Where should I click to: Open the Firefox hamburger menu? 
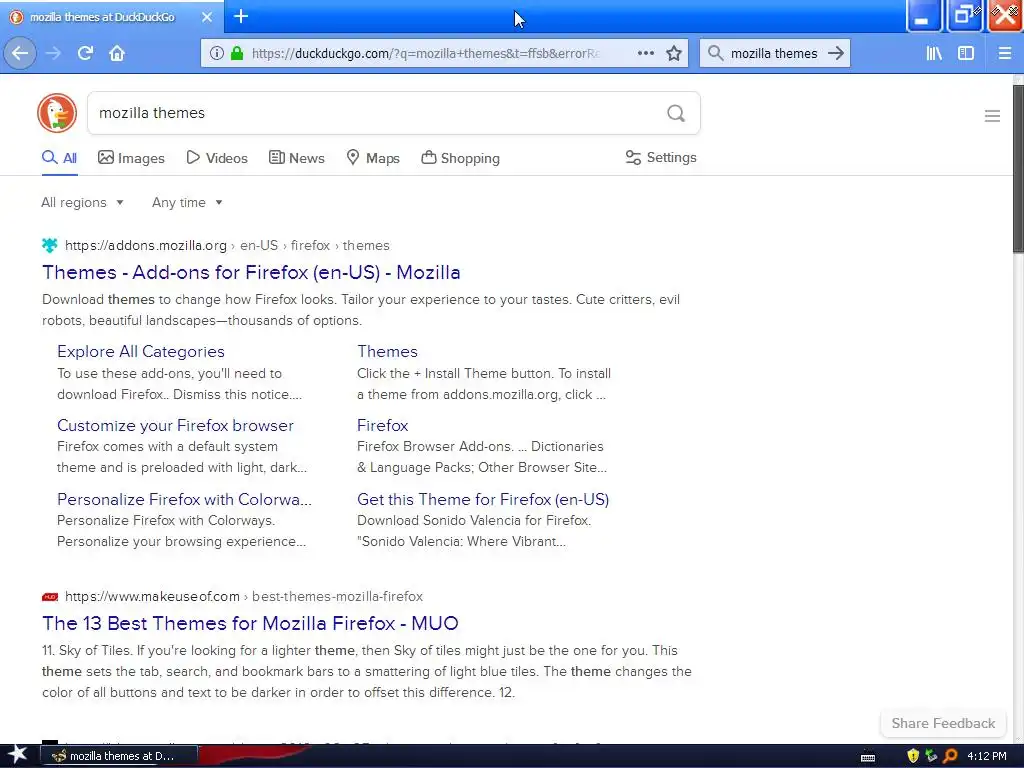(x=1004, y=53)
